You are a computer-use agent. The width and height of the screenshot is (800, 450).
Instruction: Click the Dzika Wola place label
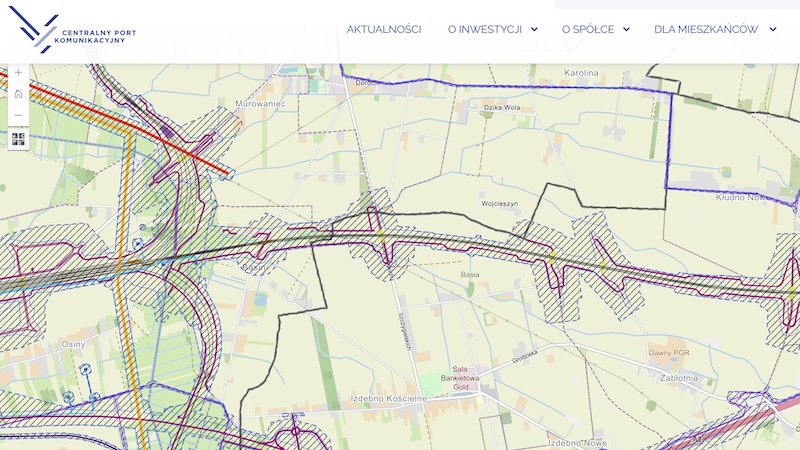[x=502, y=106]
